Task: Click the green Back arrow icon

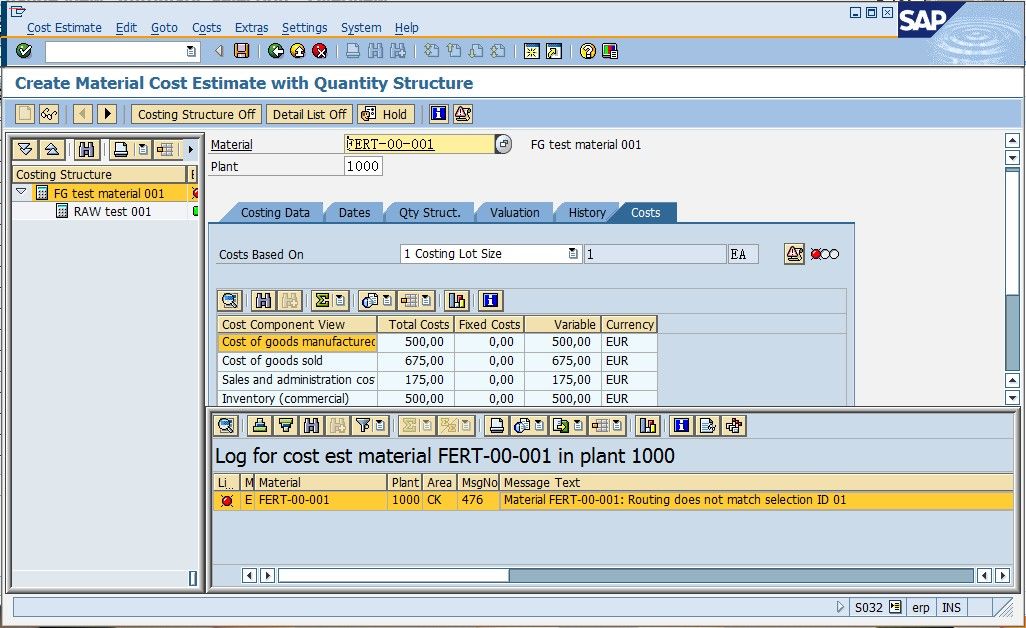Action: [275, 51]
